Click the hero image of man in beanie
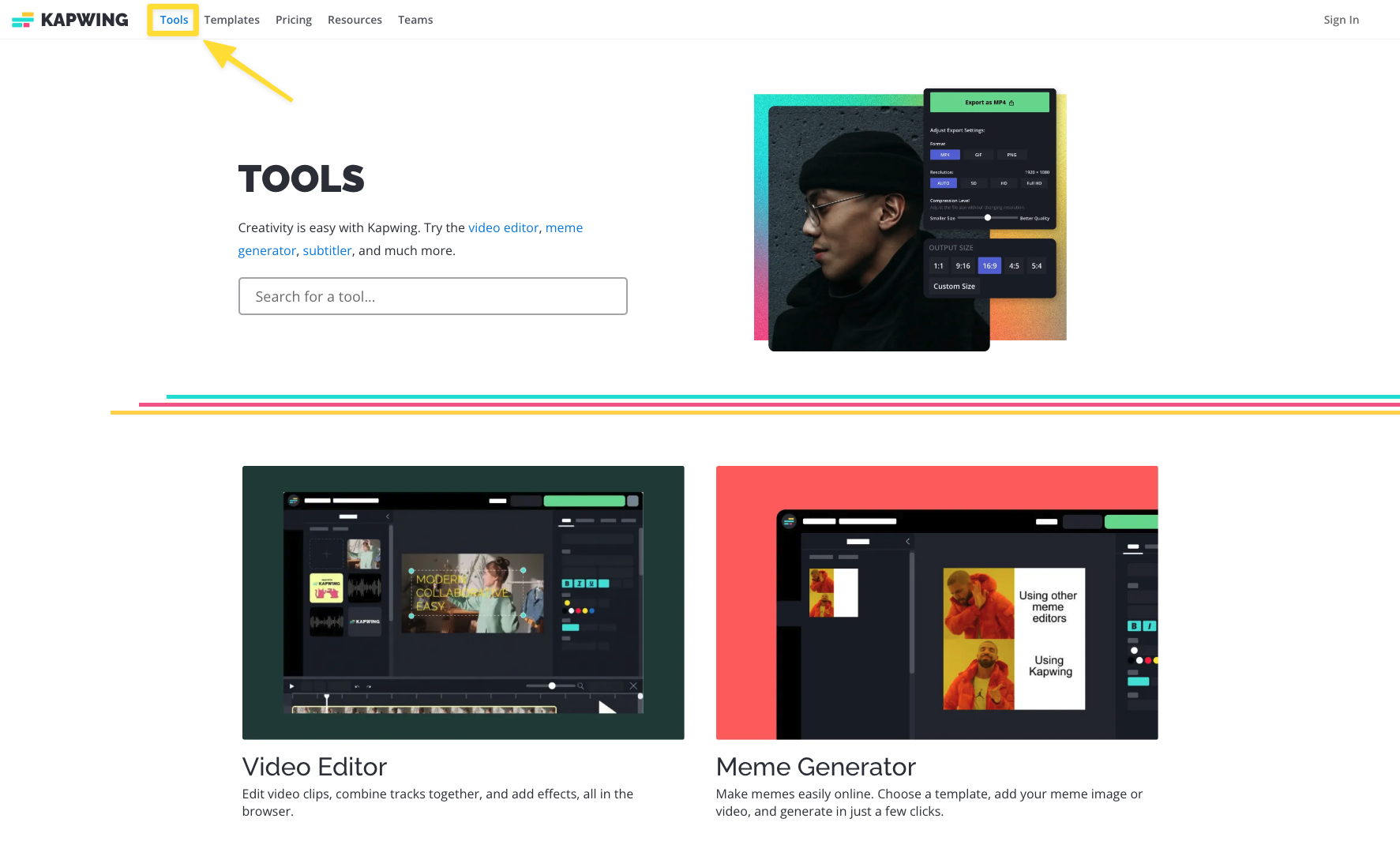This screenshot has height=841, width=1400. coord(910,220)
